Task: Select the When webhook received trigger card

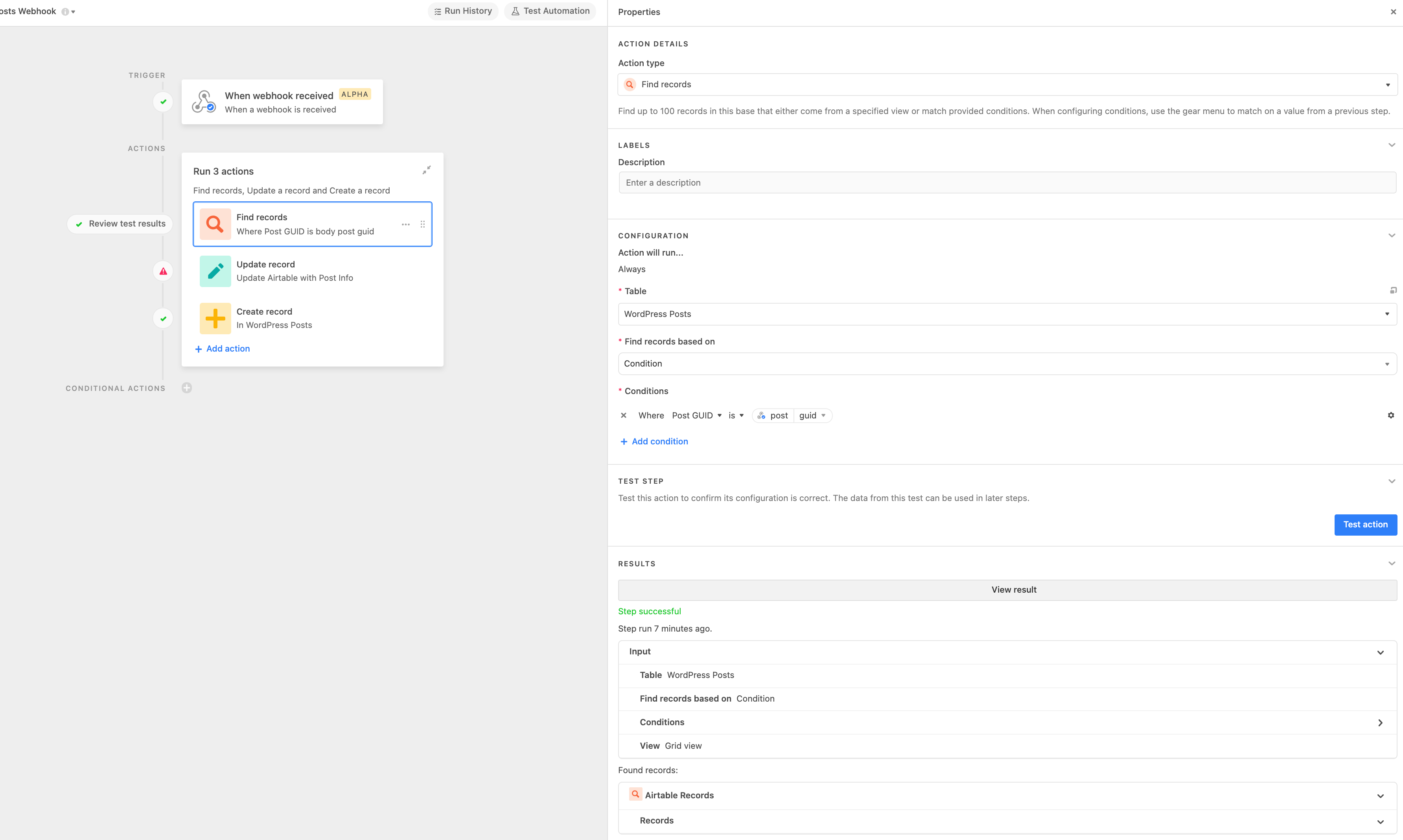Action: [x=282, y=102]
